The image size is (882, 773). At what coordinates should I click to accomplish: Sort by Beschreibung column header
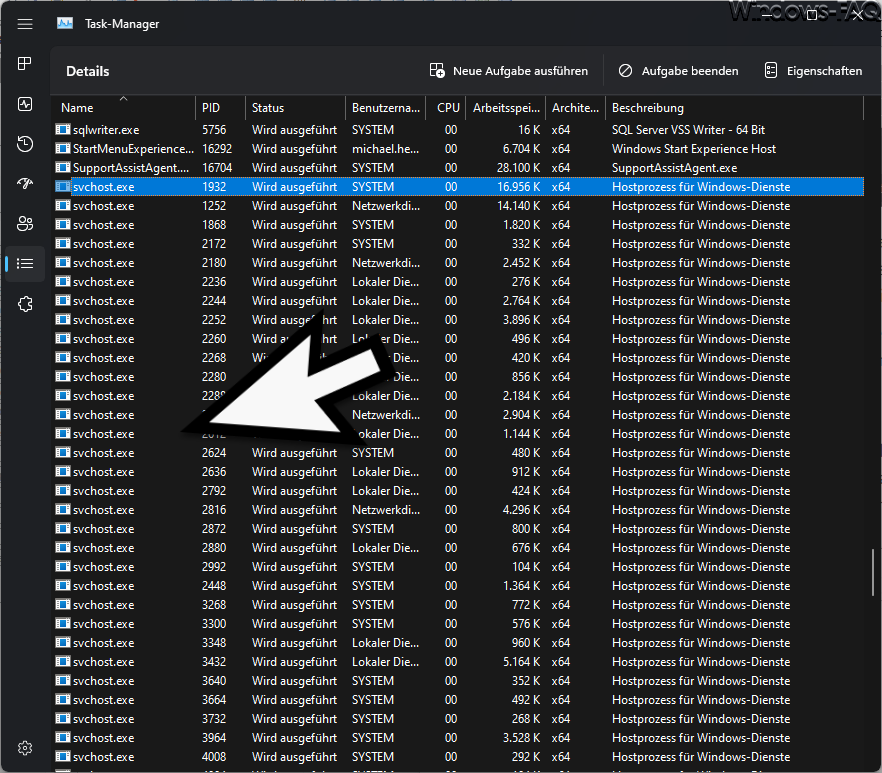point(734,107)
